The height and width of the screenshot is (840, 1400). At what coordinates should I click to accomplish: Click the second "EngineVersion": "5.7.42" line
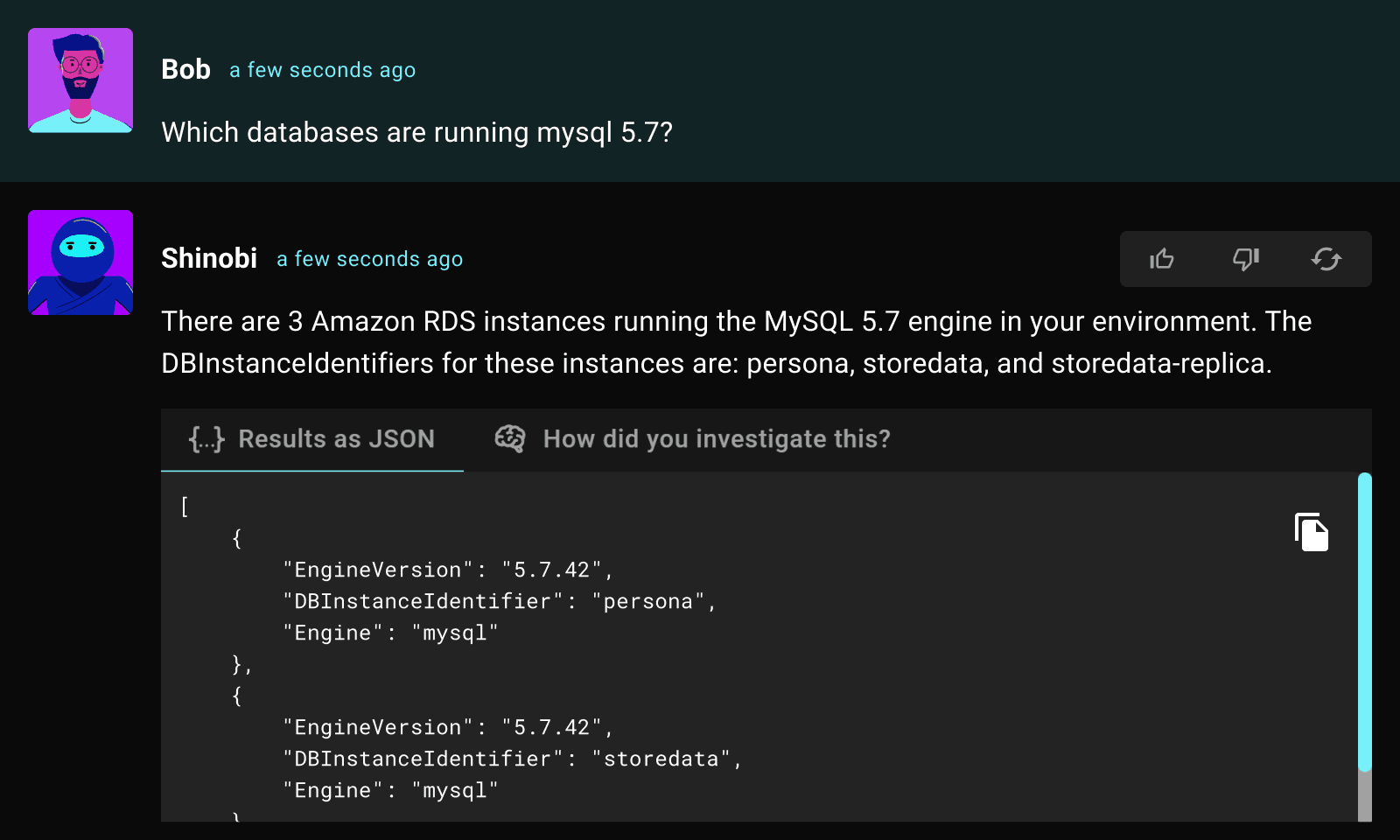448,727
